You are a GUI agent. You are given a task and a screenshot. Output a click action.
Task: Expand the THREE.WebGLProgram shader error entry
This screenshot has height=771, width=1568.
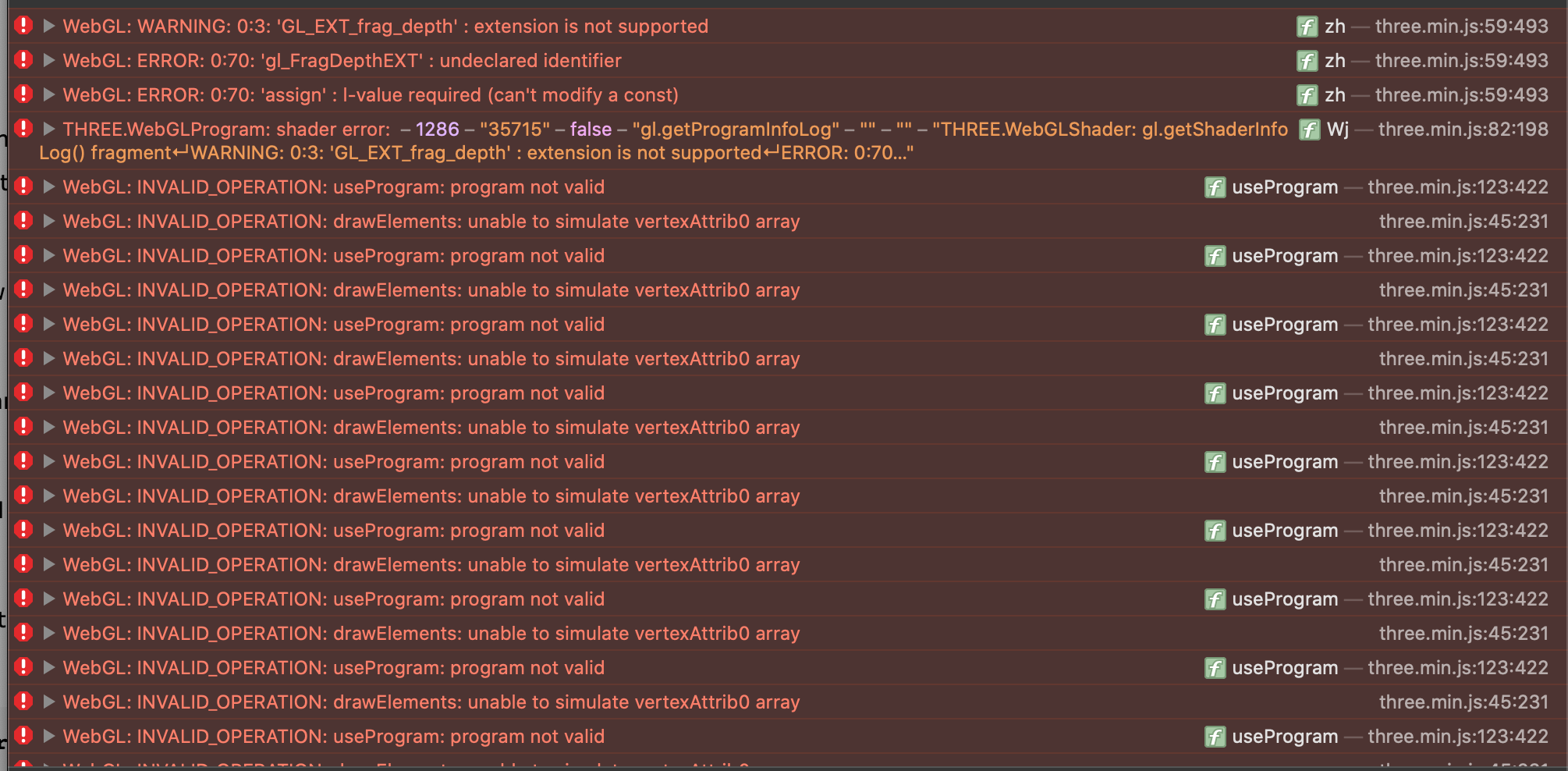coord(48,130)
